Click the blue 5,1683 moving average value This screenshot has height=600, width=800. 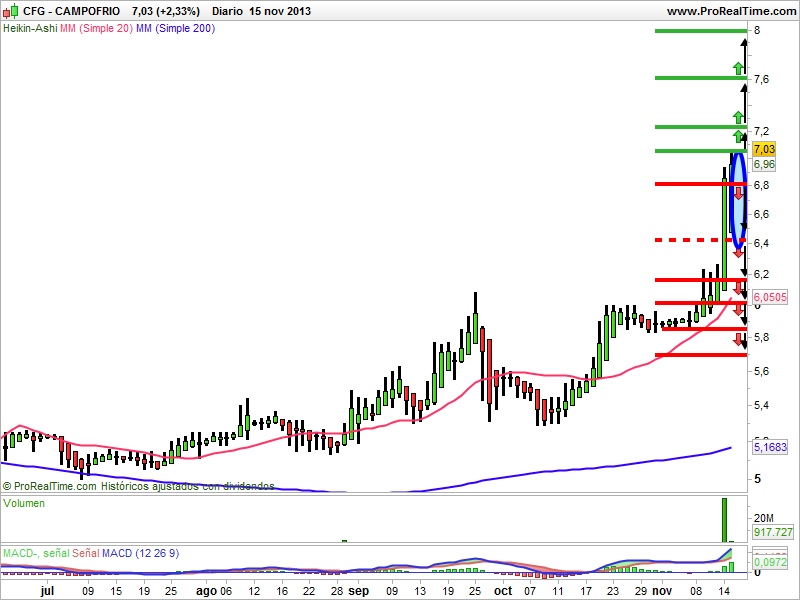(x=770, y=447)
